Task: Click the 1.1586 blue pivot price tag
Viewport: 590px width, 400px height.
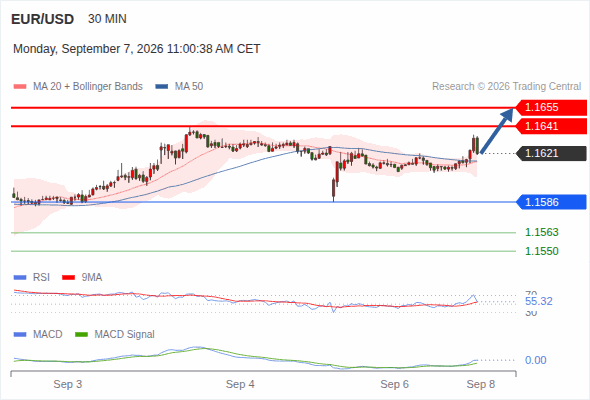Action: pos(551,202)
